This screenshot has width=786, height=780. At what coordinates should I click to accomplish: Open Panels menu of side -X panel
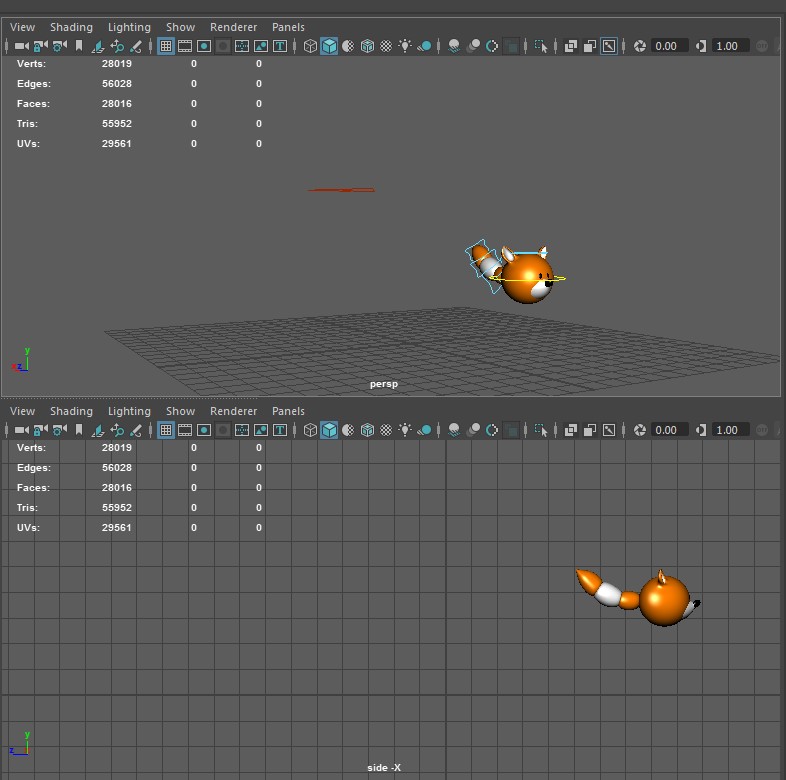(x=288, y=411)
